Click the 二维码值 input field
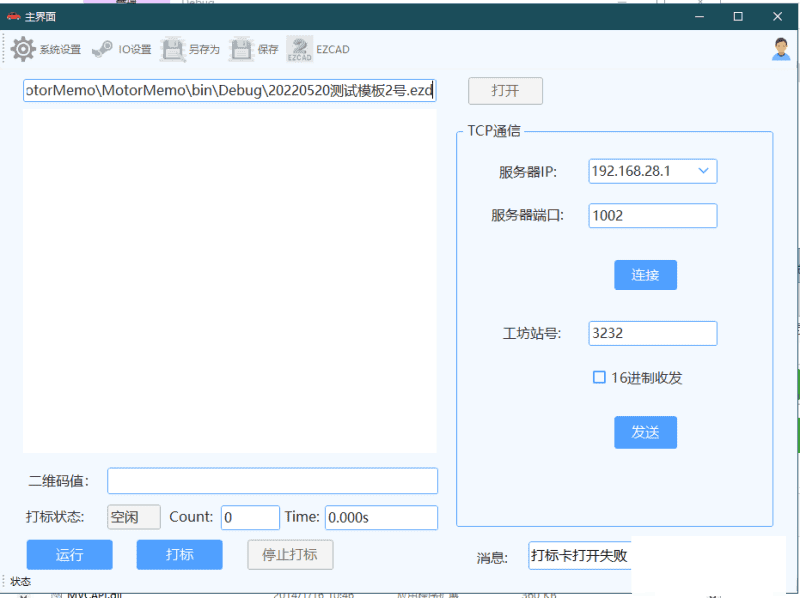Image resolution: width=800 pixels, height=598 pixels. (x=272, y=481)
